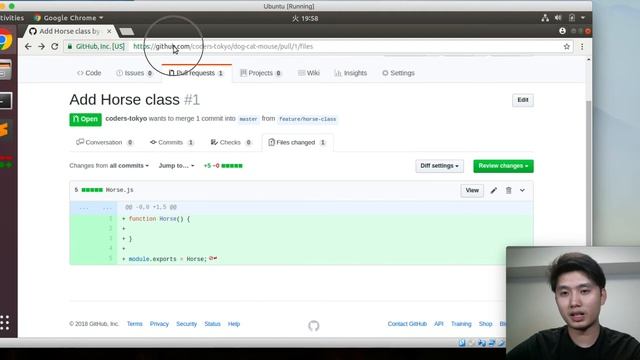The width and height of the screenshot is (640, 360).
Task: Open the Diff settings dropdown
Action: click(440, 166)
